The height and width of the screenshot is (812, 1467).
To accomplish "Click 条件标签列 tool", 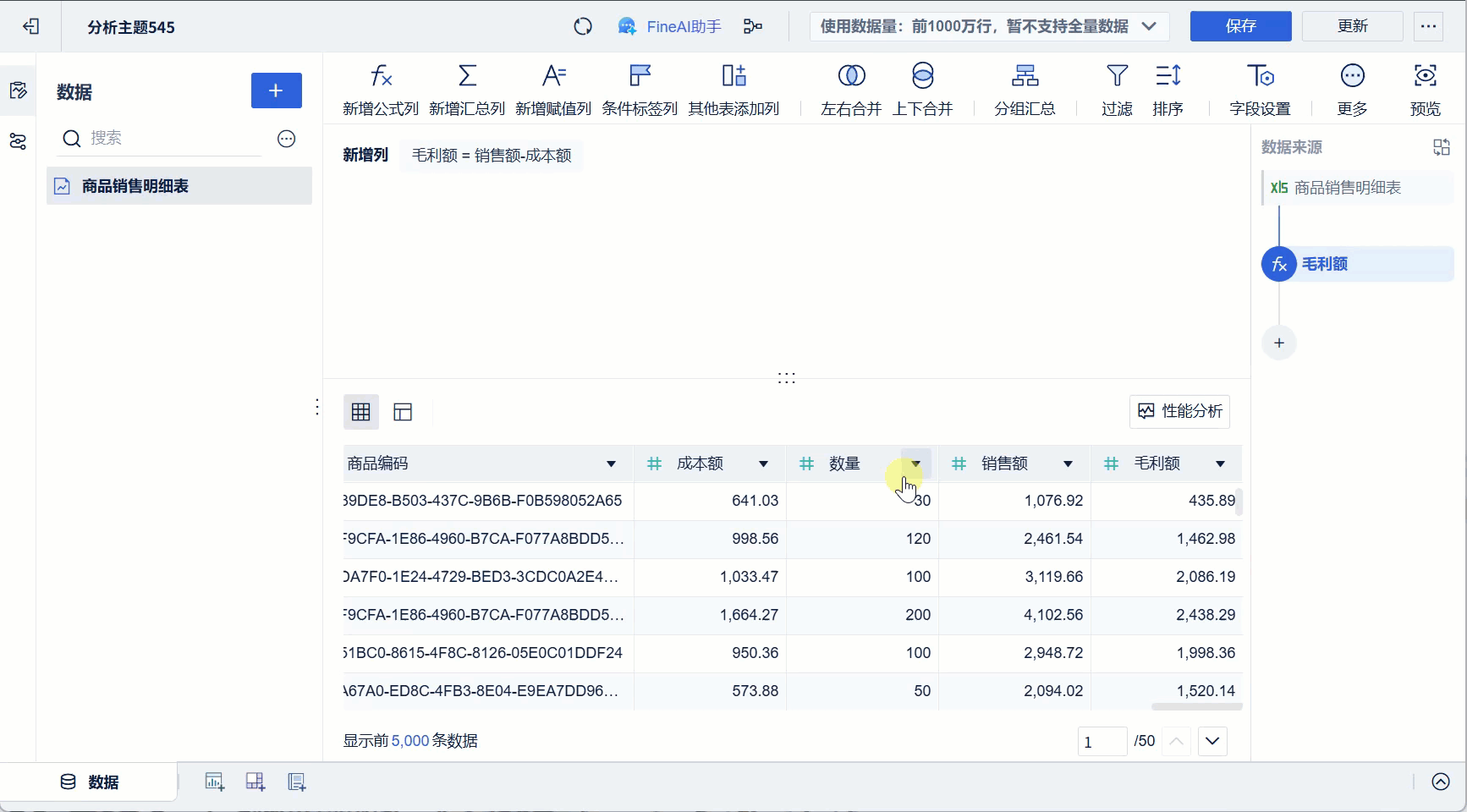I will [x=640, y=90].
